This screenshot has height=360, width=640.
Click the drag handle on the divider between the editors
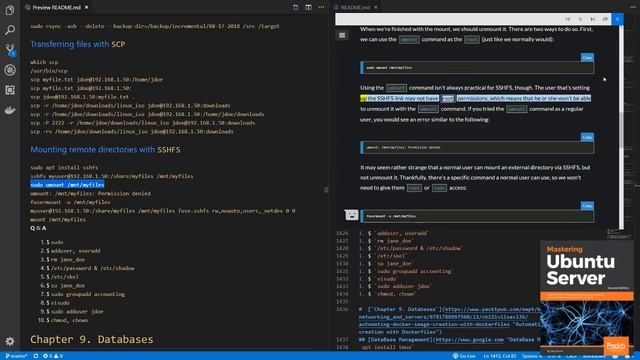326,190
